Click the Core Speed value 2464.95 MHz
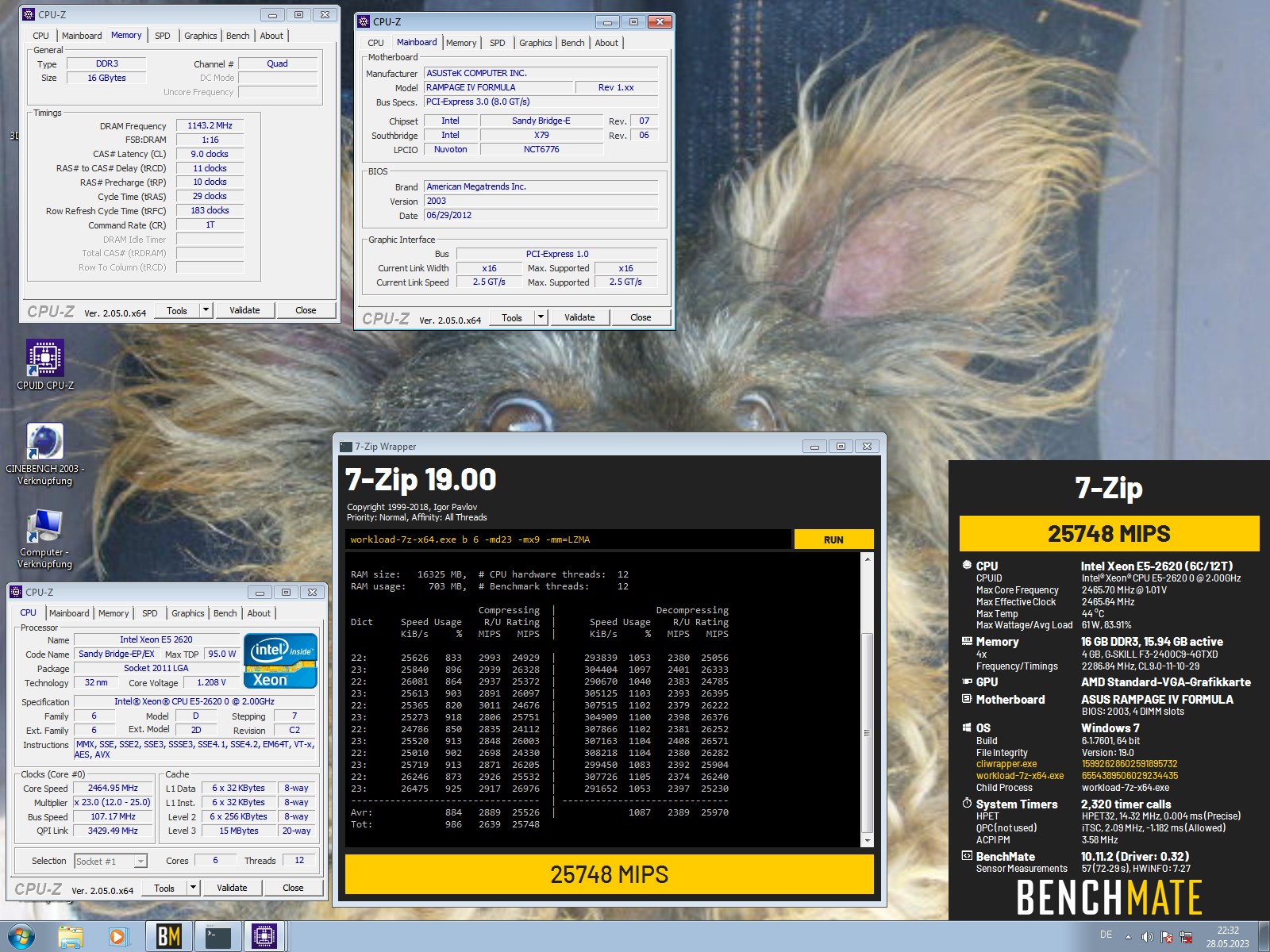 (x=113, y=788)
